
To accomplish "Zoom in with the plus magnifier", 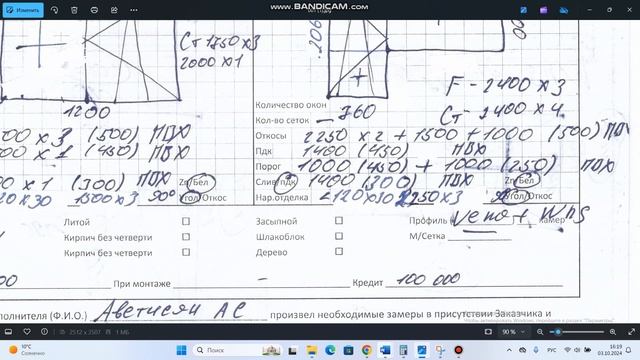I will [x=613, y=332].
